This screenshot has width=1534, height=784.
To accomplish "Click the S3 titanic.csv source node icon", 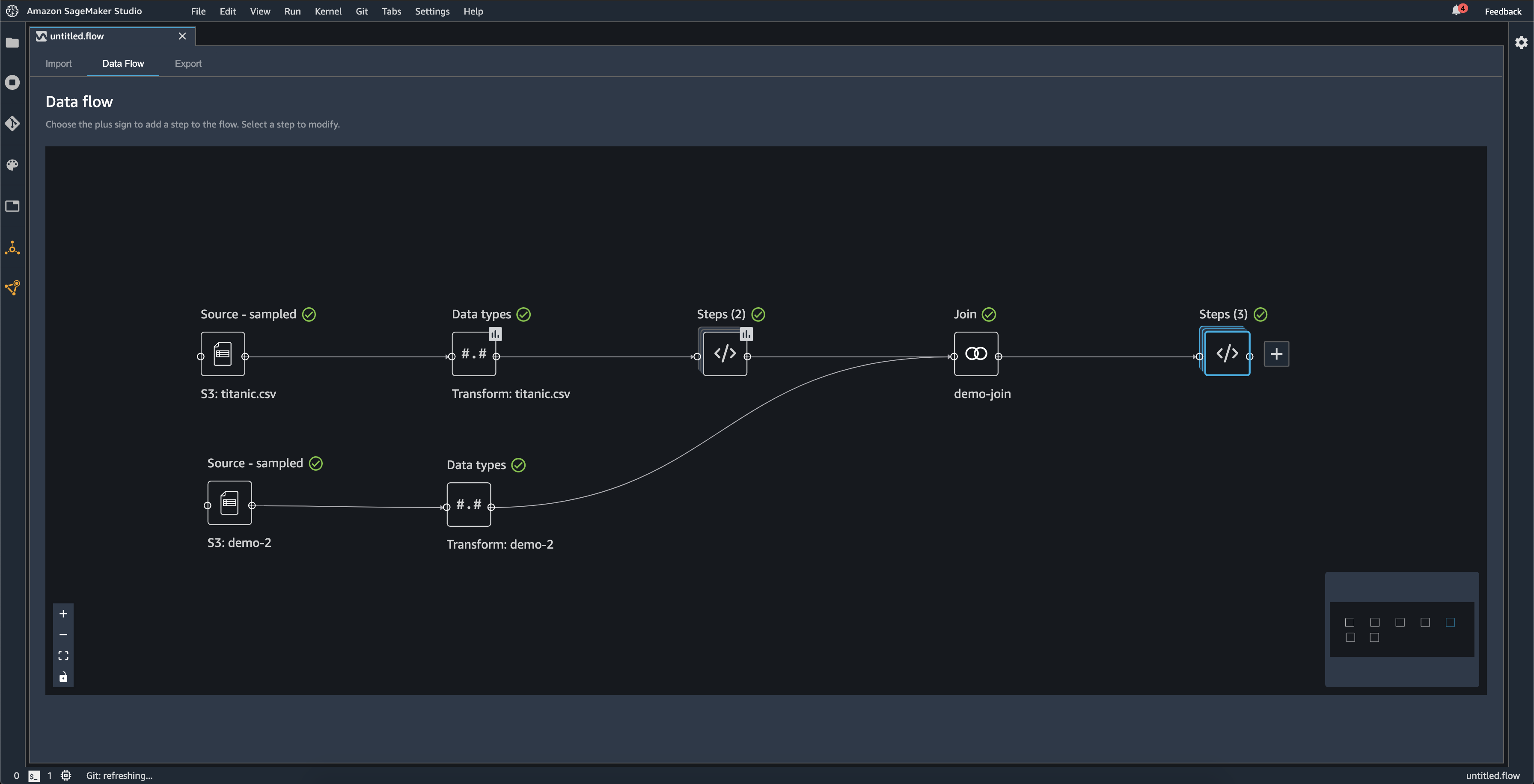I will [222, 353].
